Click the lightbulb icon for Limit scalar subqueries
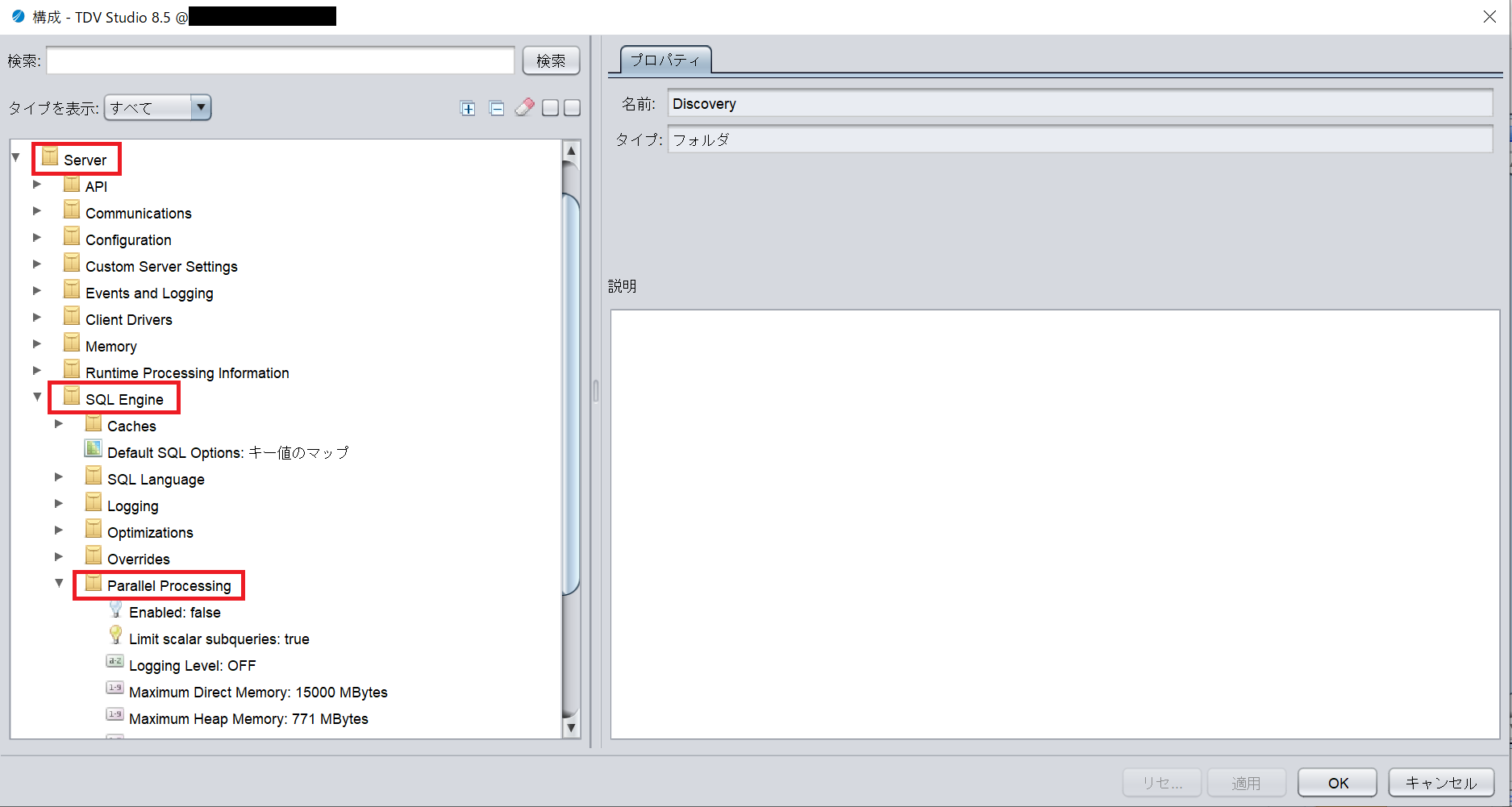 pyautogui.click(x=115, y=635)
